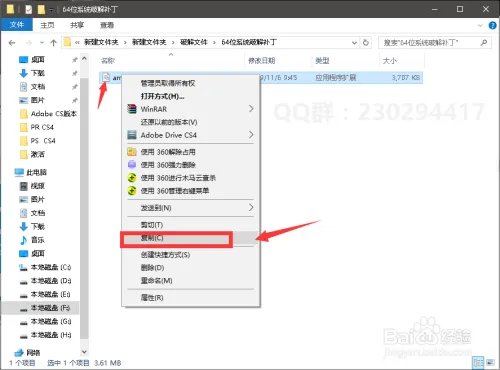Expand the Adobe Drive CS4 submenu arrow
The width and height of the screenshot is (500, 370).
pyautogui.click(x=251, y=135)
